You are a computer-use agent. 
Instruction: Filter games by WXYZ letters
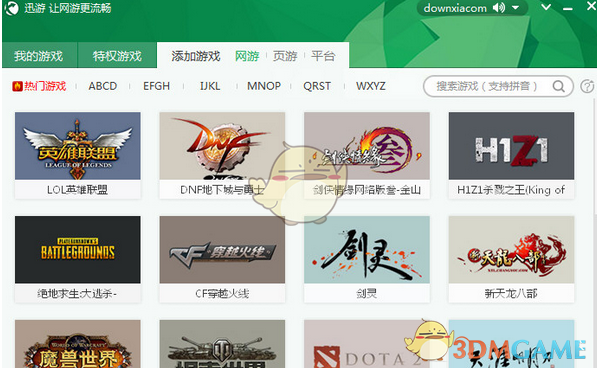371,86
